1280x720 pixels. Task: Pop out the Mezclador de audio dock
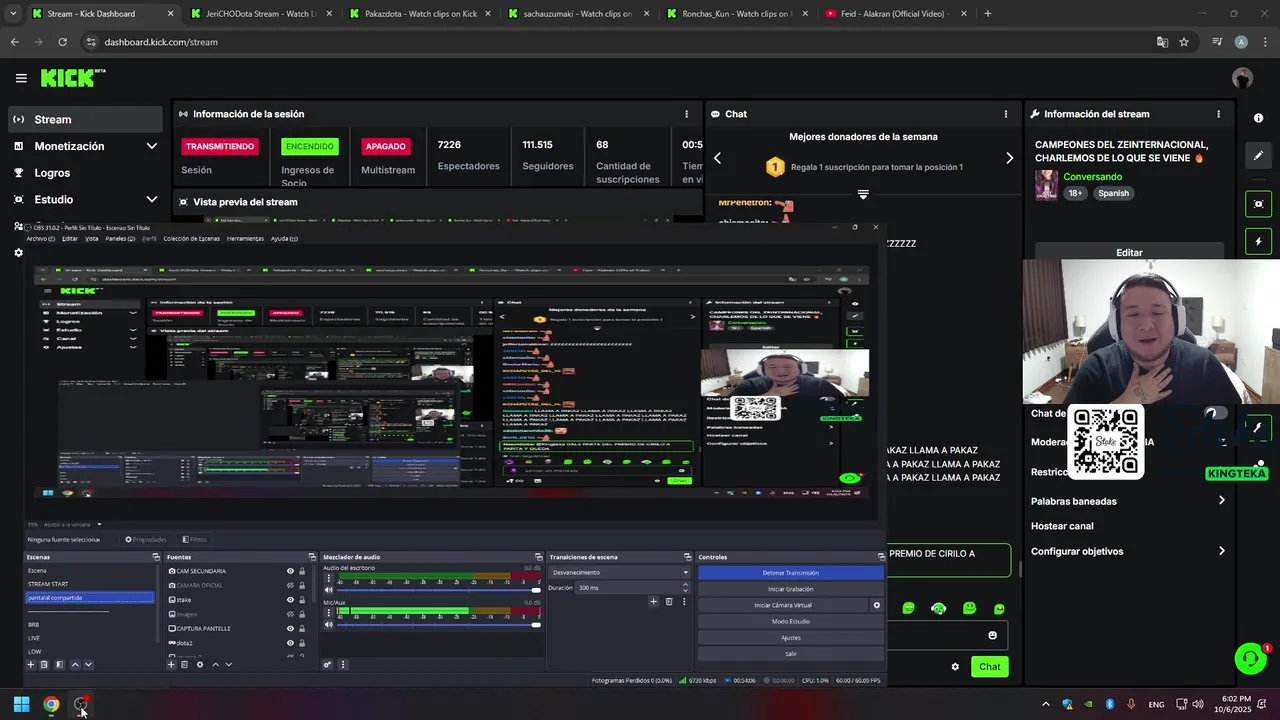tap(538, 557)
